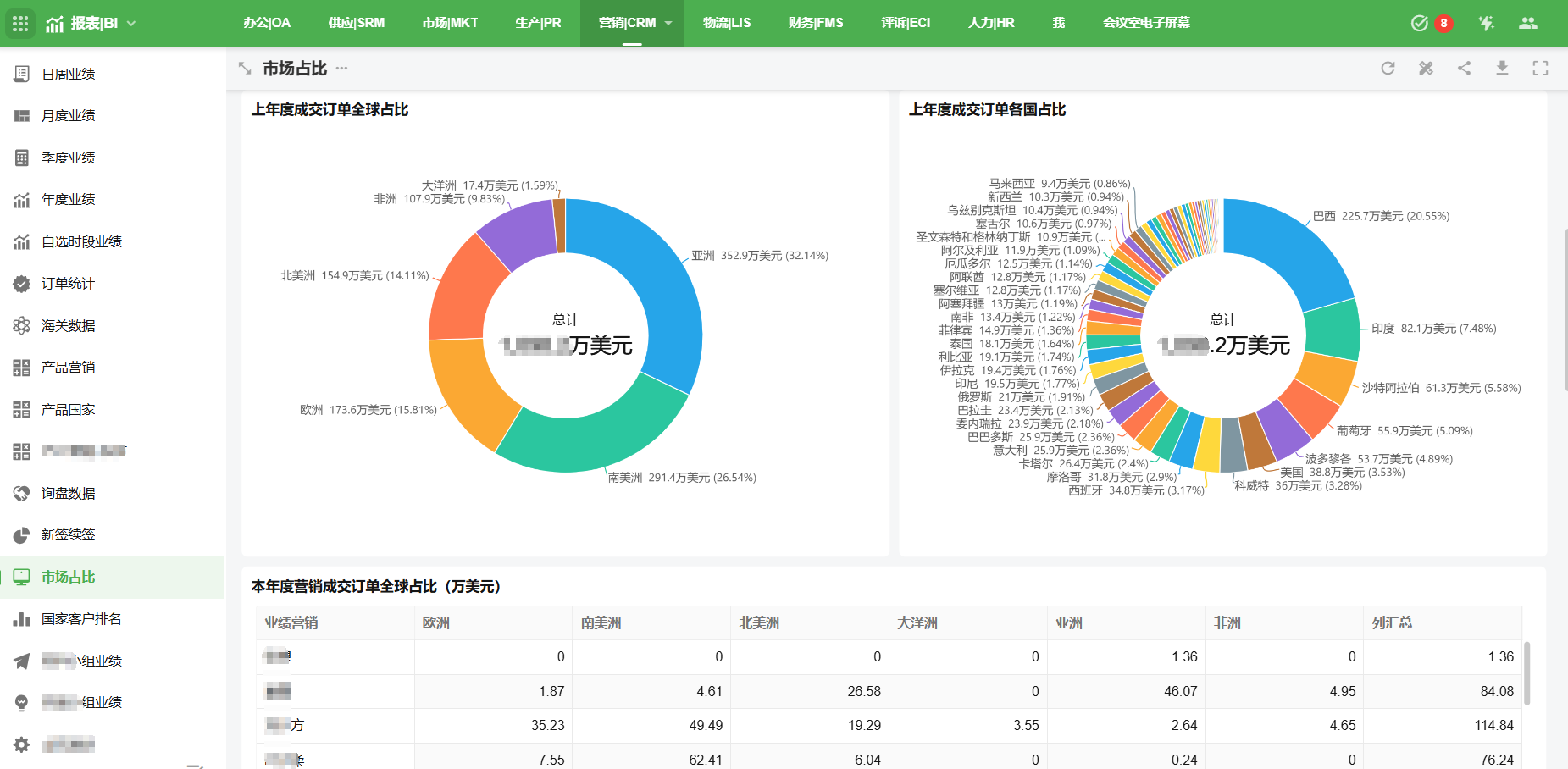Open the 办公|OA tab
The width and height of the screenshot is (1568, 769).
pos(267,23)
